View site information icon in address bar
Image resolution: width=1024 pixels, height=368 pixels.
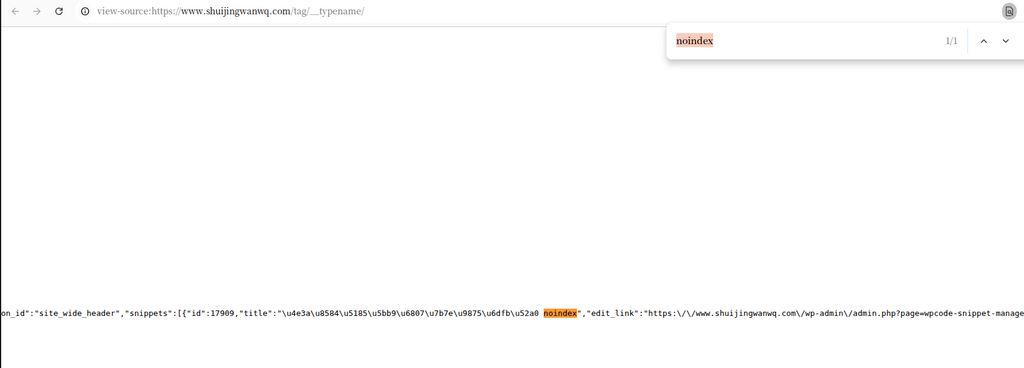pos(85,11)
